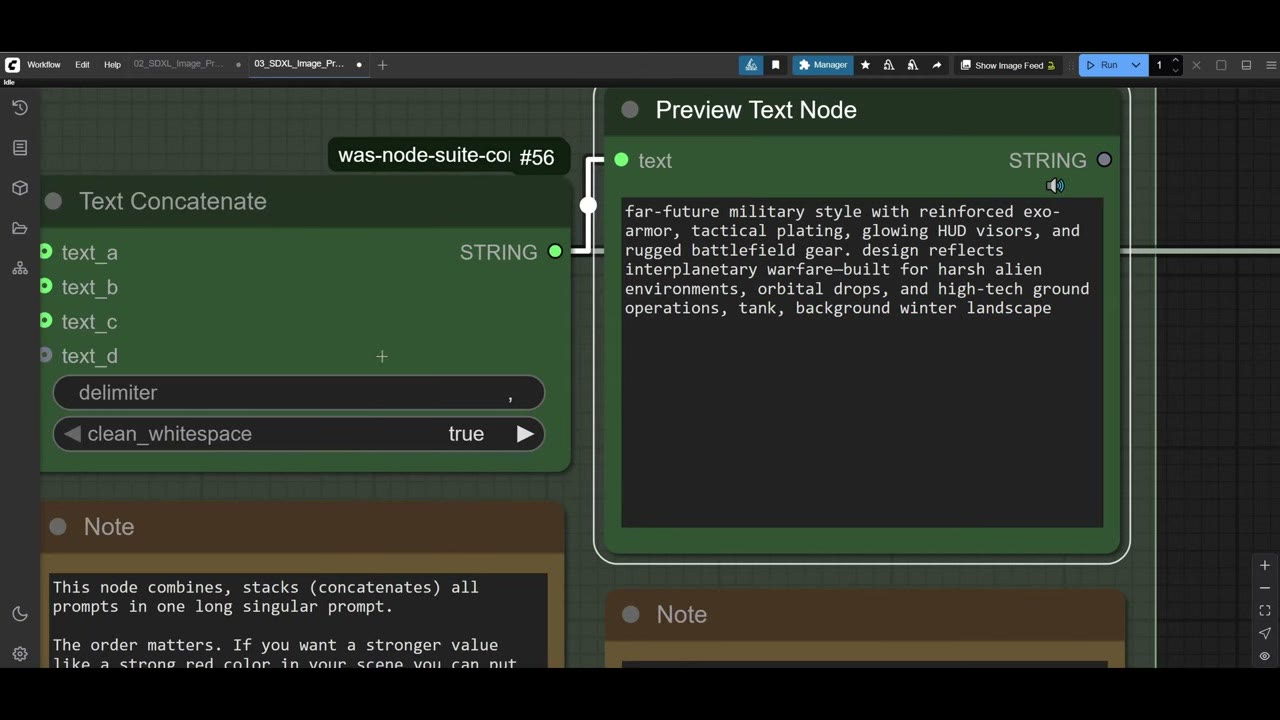1280x720 pixels.
Task: Click the share arrow icon
Action: (x=937, y=65)
